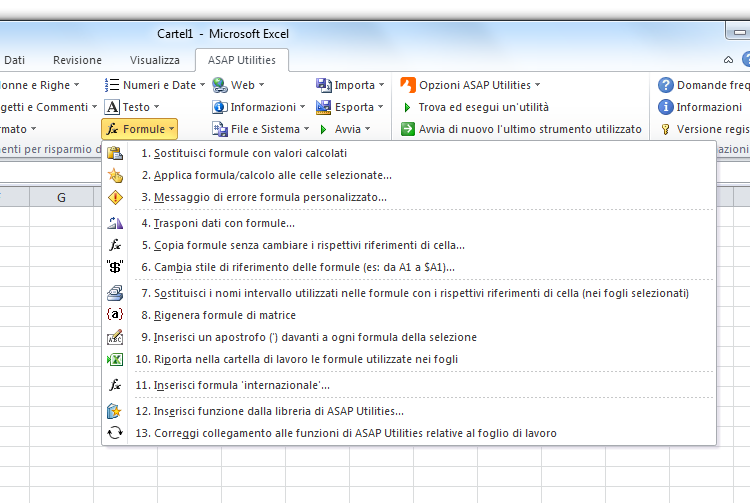Choose Messaggio di errore formula personalizzato
Image resolution: width=750 pixels, height=503 pixels.
[x=409, y=197]
